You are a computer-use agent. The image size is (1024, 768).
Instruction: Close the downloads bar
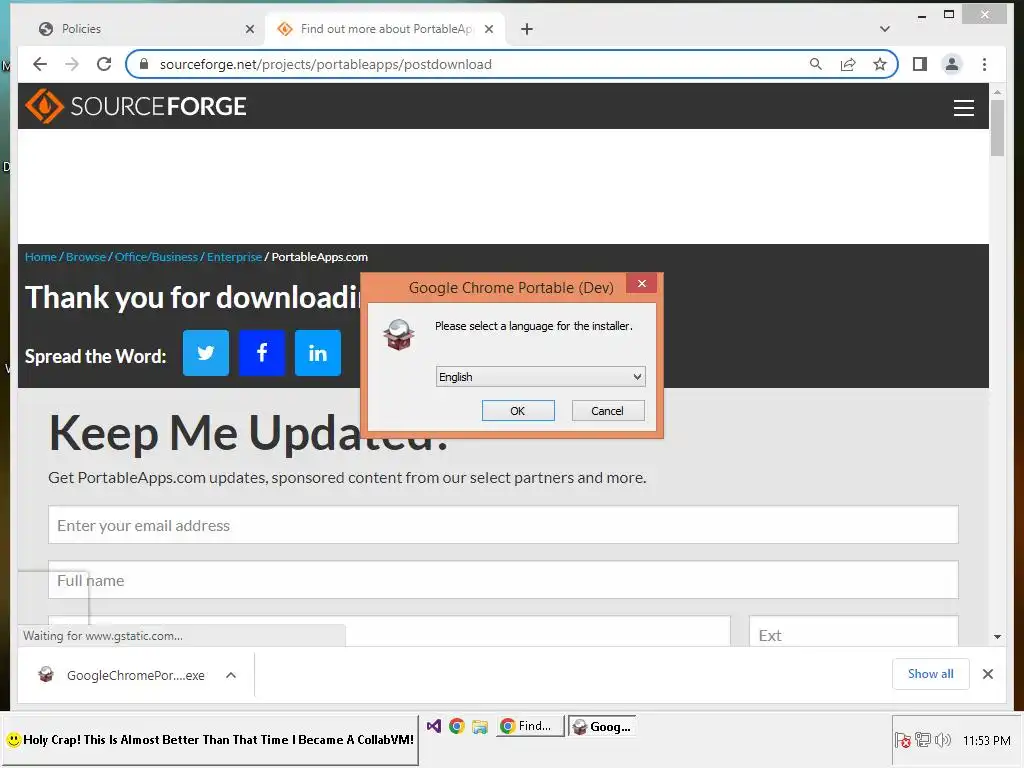pos(987,674)
